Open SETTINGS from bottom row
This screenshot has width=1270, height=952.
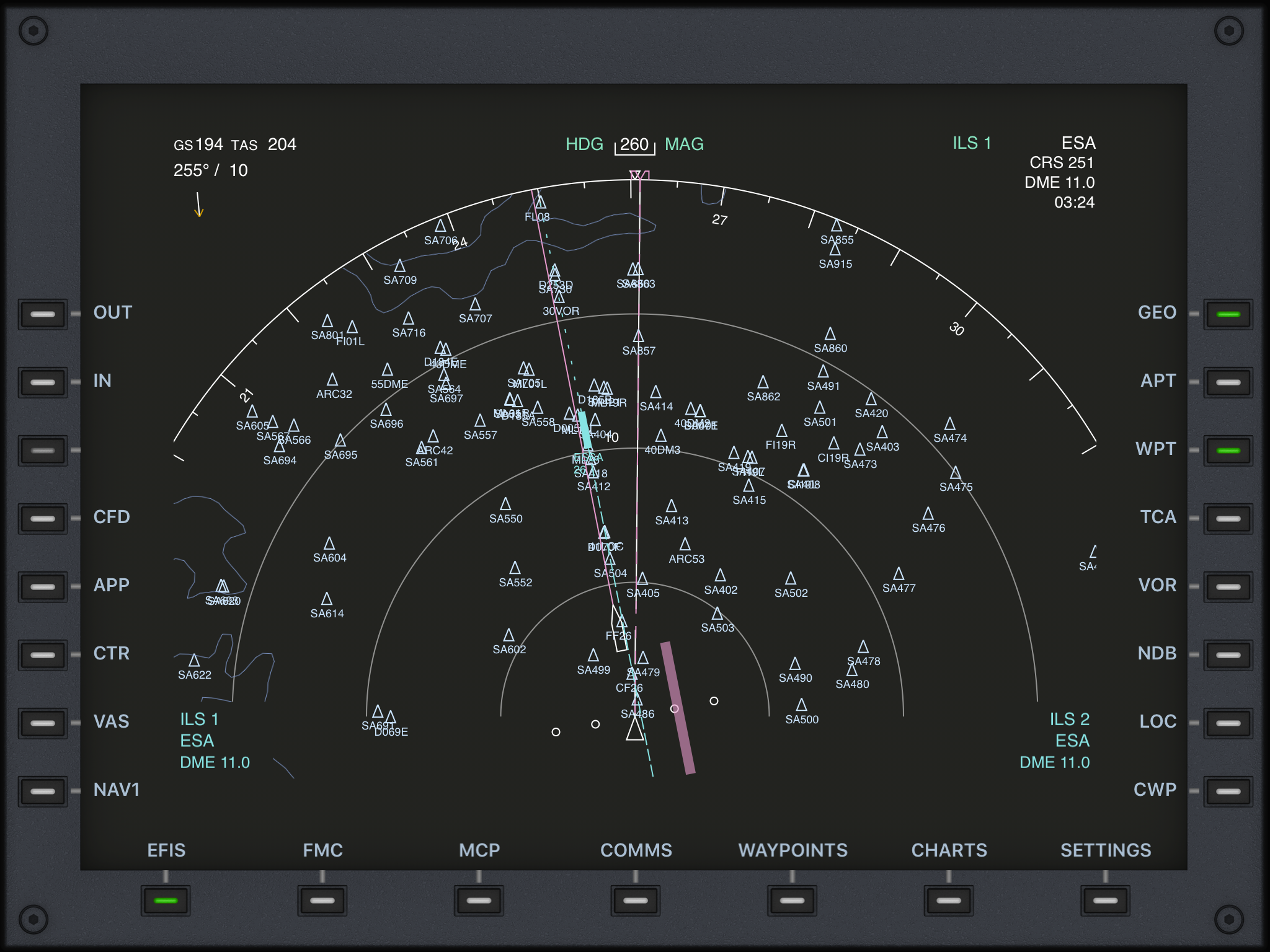pos(1105,900)
